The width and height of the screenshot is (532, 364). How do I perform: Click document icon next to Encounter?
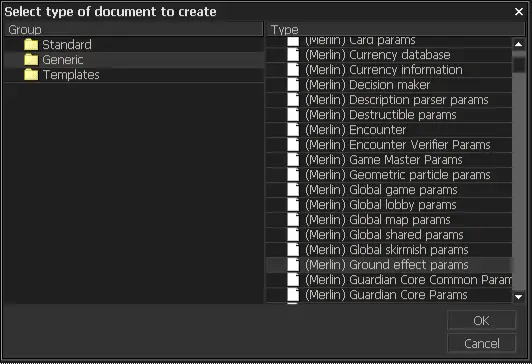pyautogui.click(x=293, y=130)
